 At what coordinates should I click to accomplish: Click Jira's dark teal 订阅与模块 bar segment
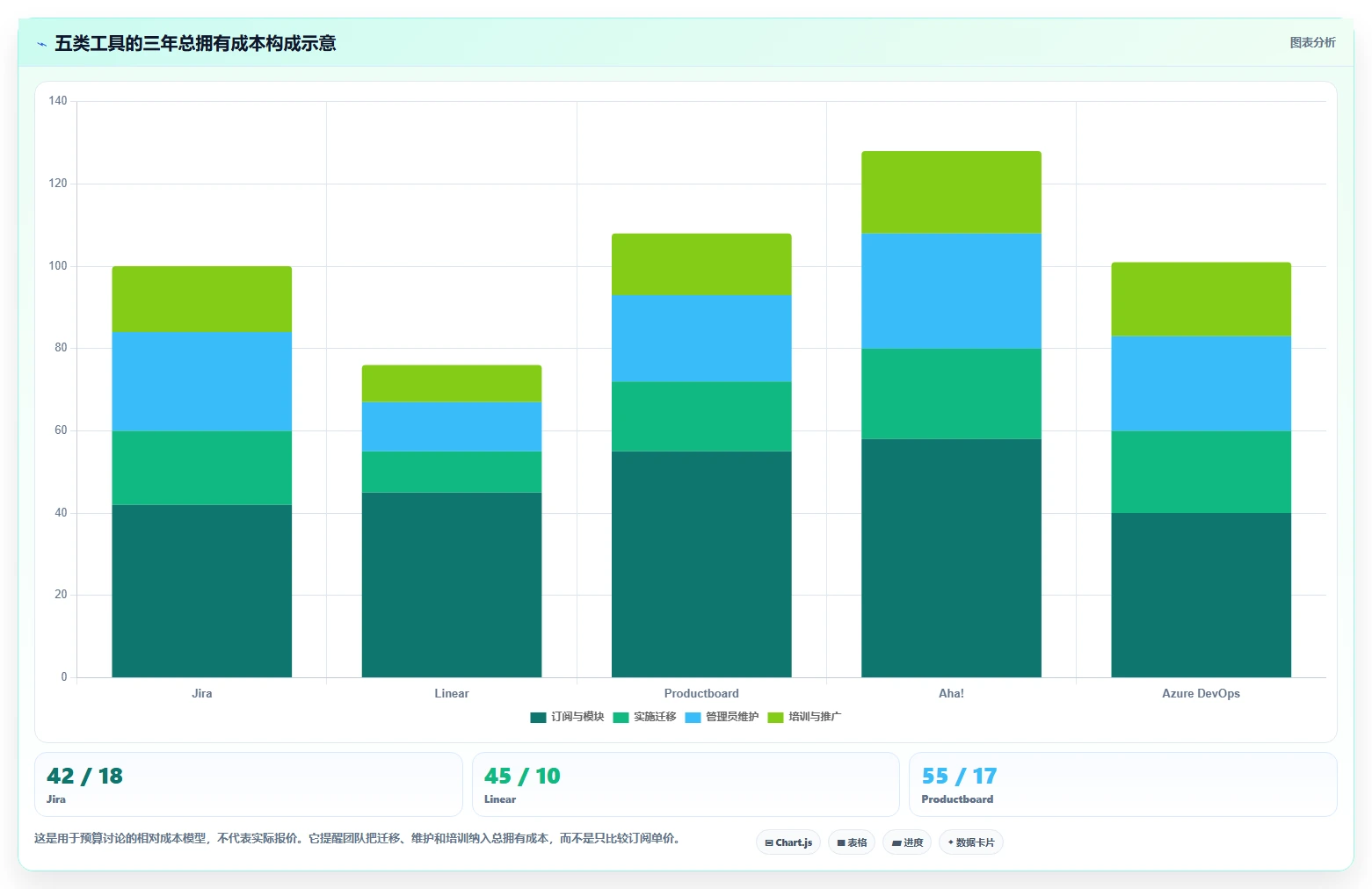(202, 591)
